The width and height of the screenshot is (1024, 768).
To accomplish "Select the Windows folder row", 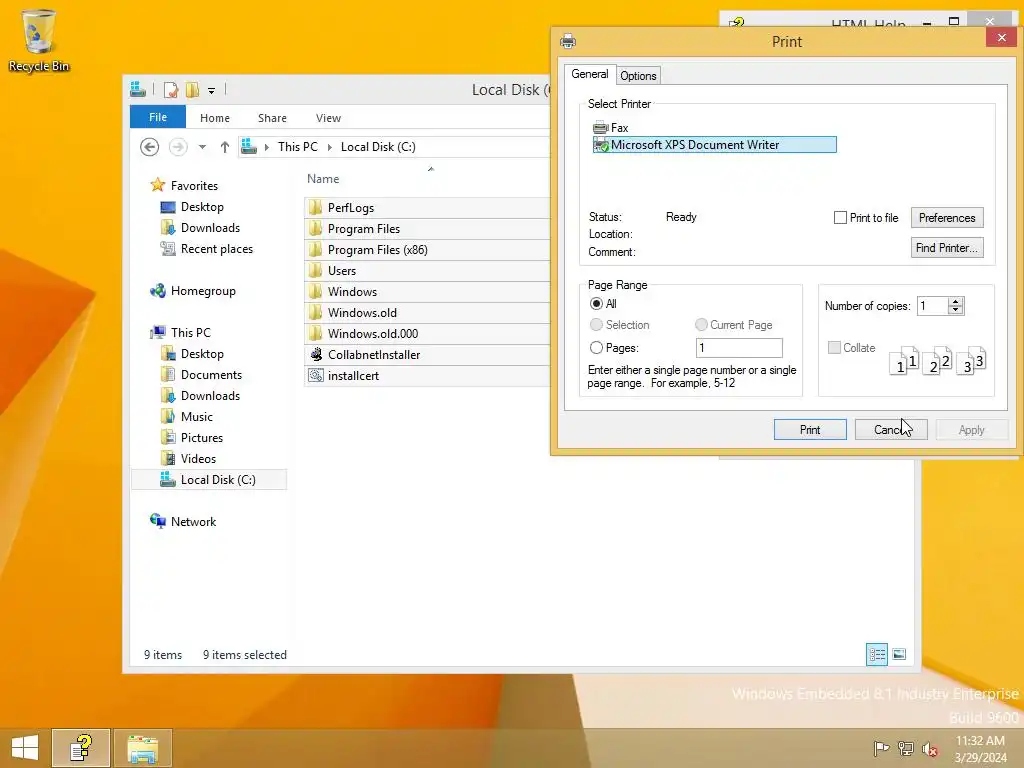I will pyautogui.click(x=427, y=291).
